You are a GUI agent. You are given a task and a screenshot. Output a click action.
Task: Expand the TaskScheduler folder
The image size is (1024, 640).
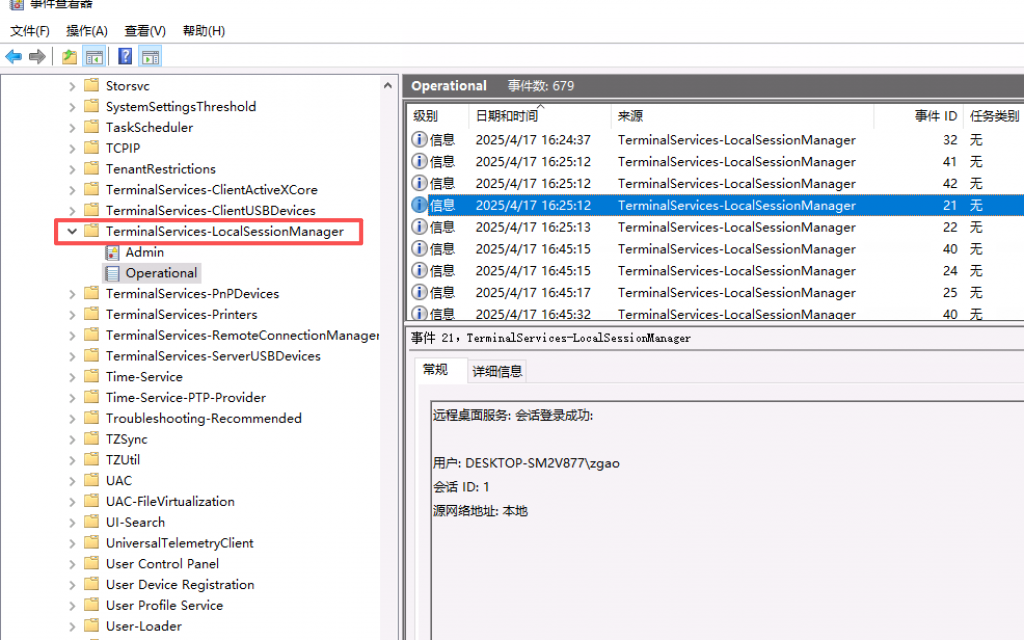point(72,127)
